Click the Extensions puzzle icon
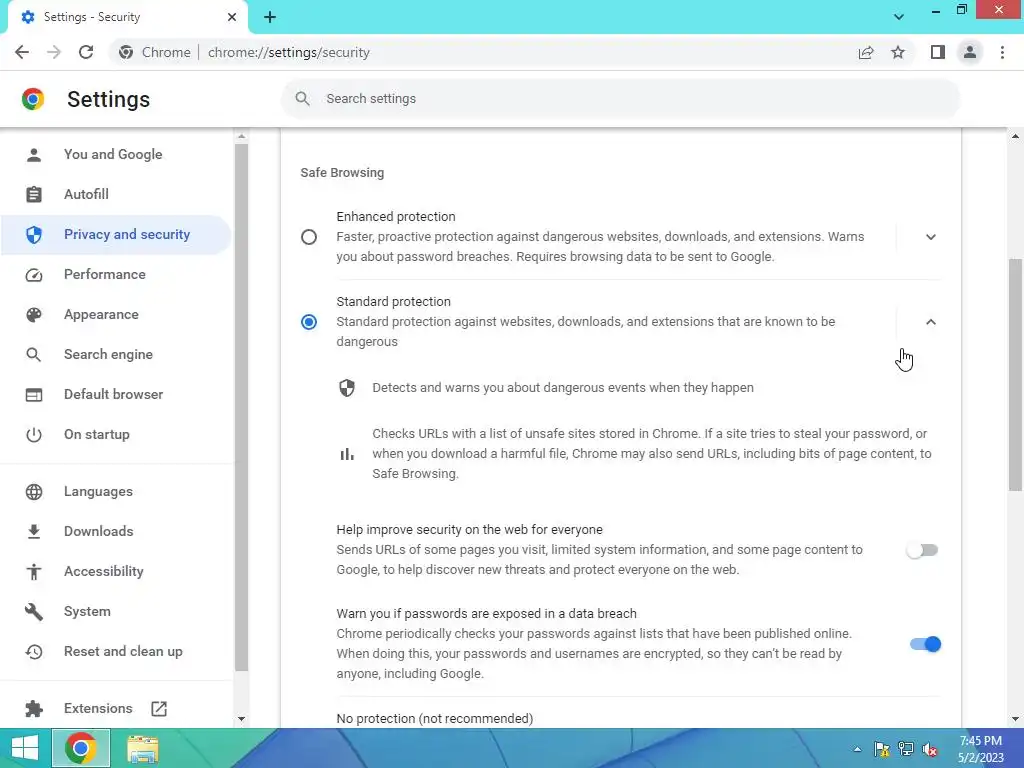The image size is (1024, 768). tap(34, 709)
